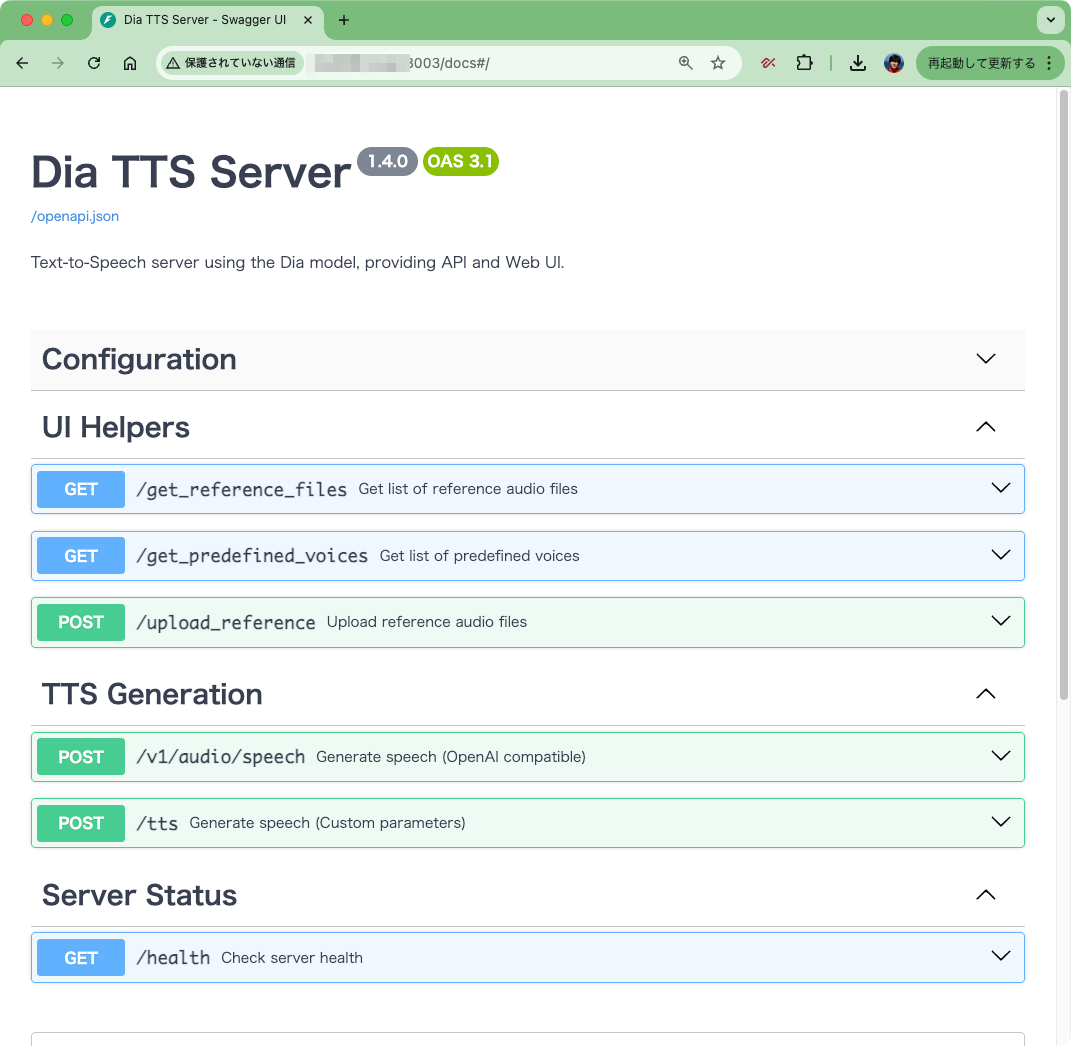Click the 1.4.0 version badge
Image resolution: width=1071 pixels, height=1046 pixels.
click(387, 161)
